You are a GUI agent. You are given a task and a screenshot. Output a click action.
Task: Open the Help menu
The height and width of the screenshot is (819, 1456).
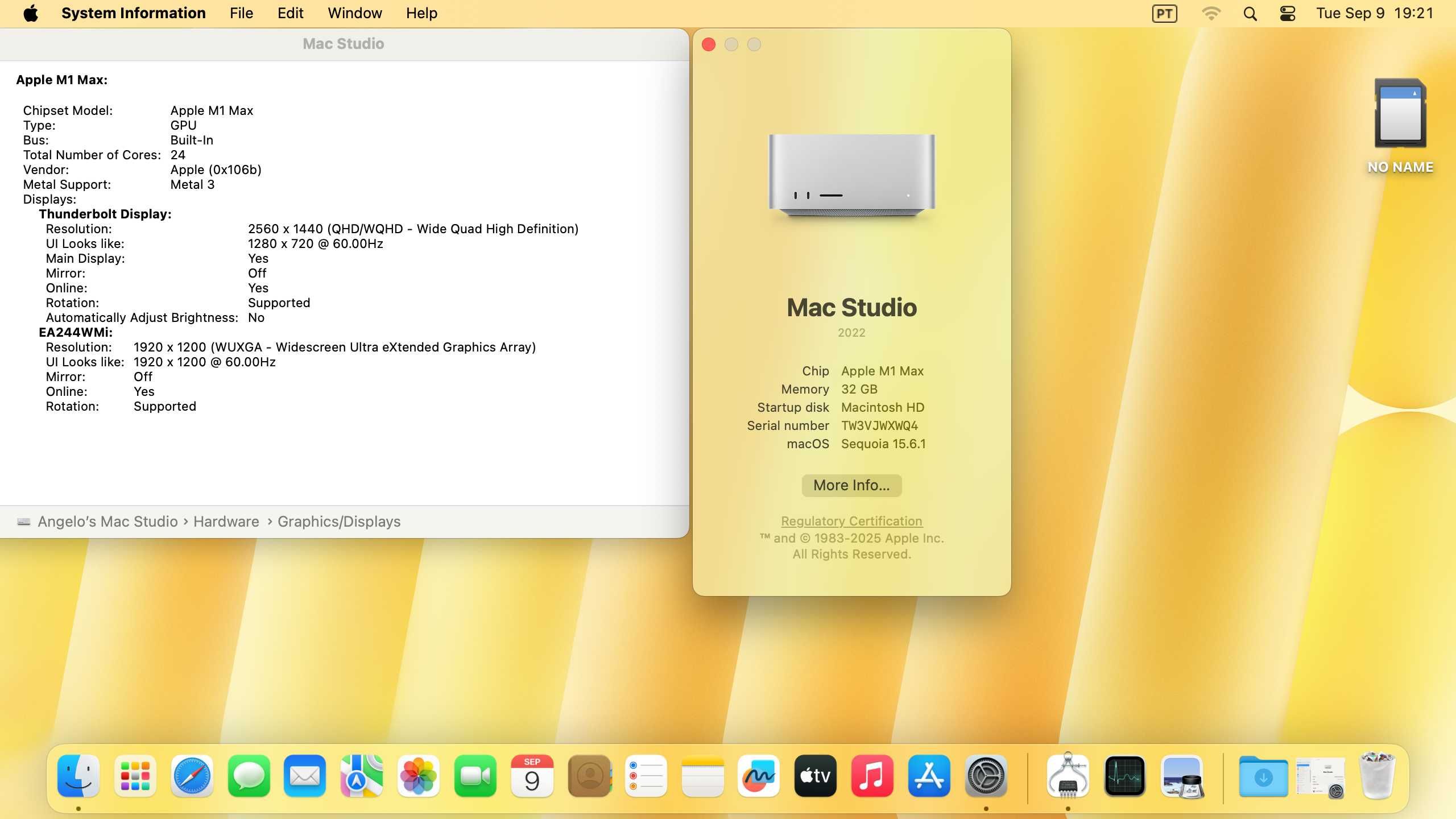tap(421, 13)
